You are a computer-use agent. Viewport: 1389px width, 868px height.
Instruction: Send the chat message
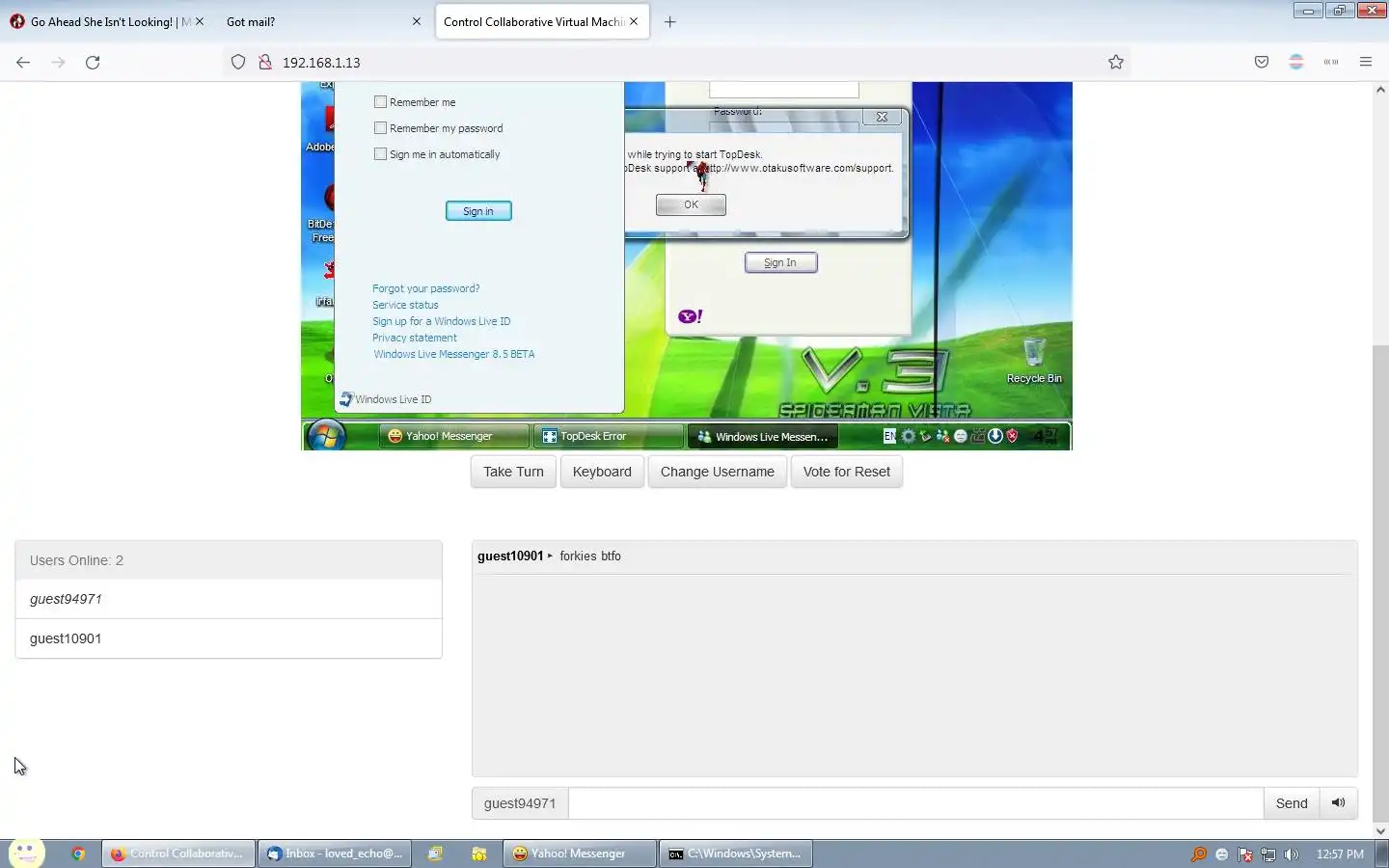coord(1292,803)
